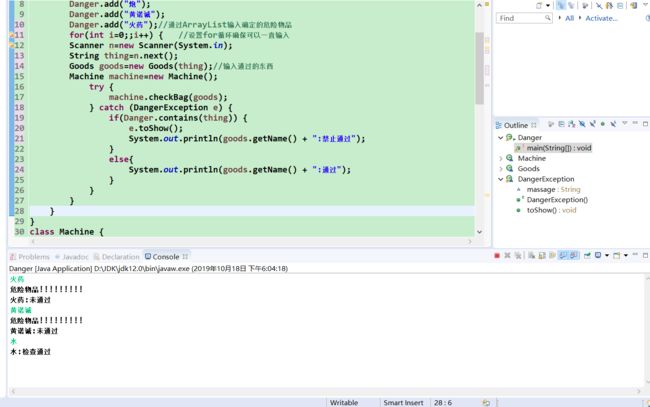Click the Clear Console icon

531,255
